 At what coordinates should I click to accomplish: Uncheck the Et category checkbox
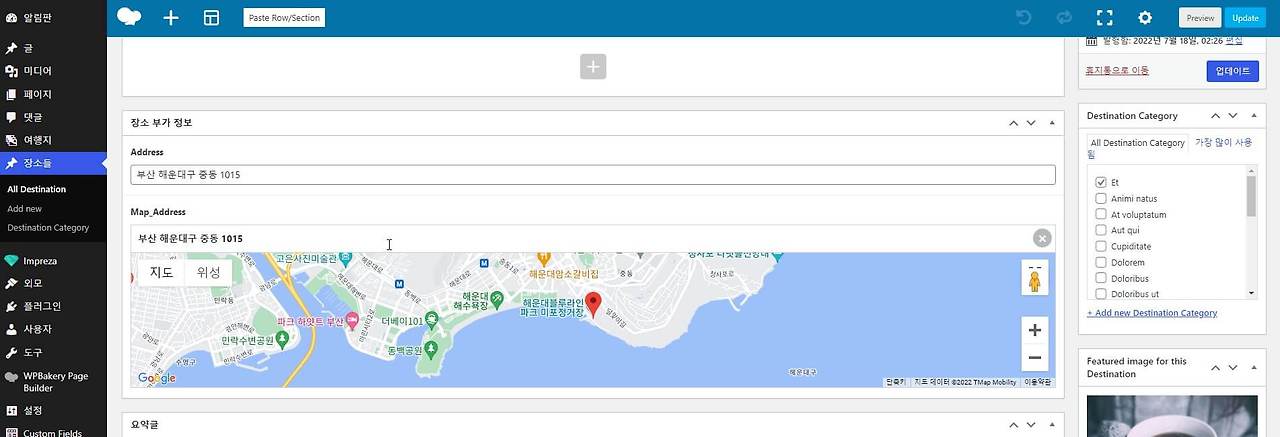click(1101, 183)
